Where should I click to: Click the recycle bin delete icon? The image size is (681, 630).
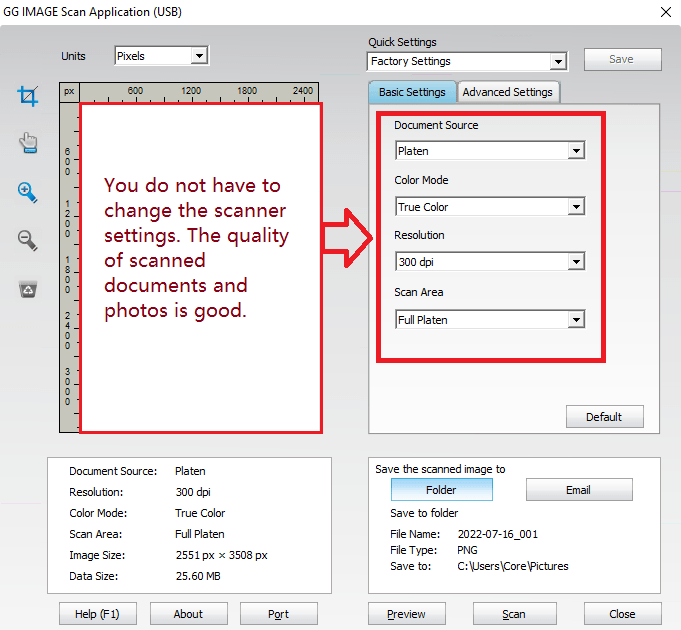(x=28, y=289)
